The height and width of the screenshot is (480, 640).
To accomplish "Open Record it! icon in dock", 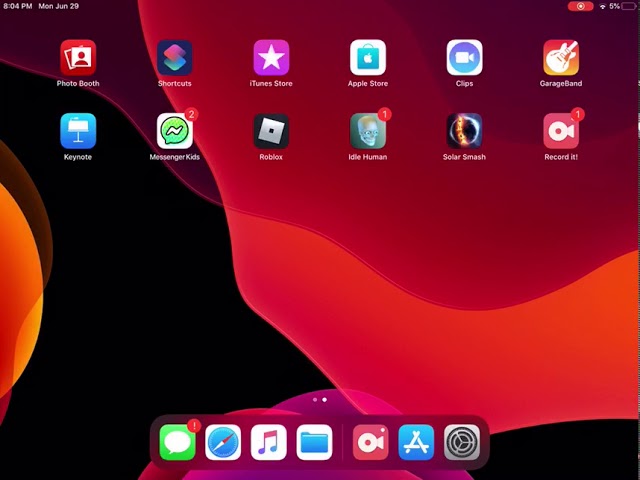I will pyautogui.click(x=371, y=442).
